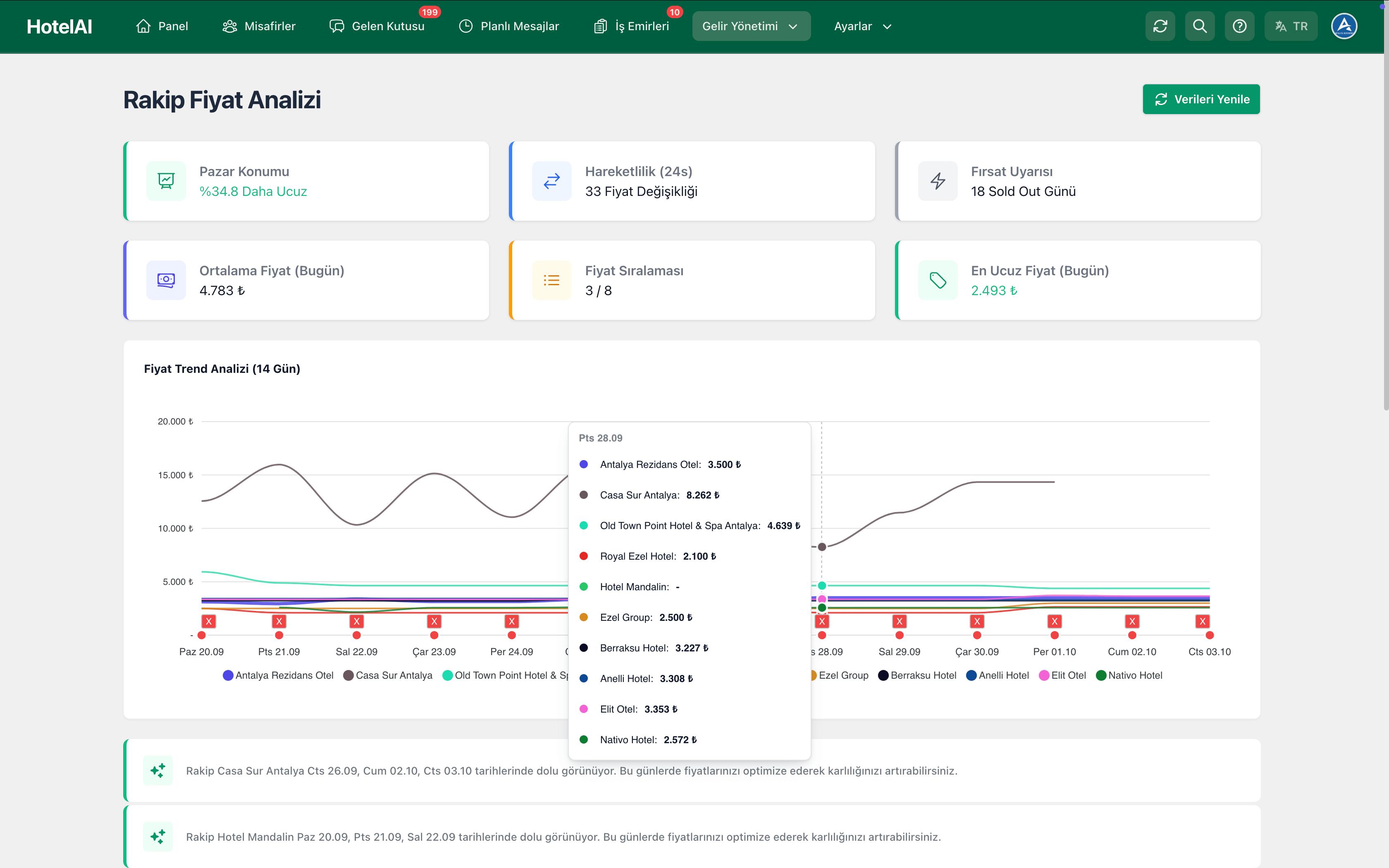The height and width of the screenshot is (868, 1389).
Task: Toggle Berraksu Hotel legend entry
Action: [917, 675]
